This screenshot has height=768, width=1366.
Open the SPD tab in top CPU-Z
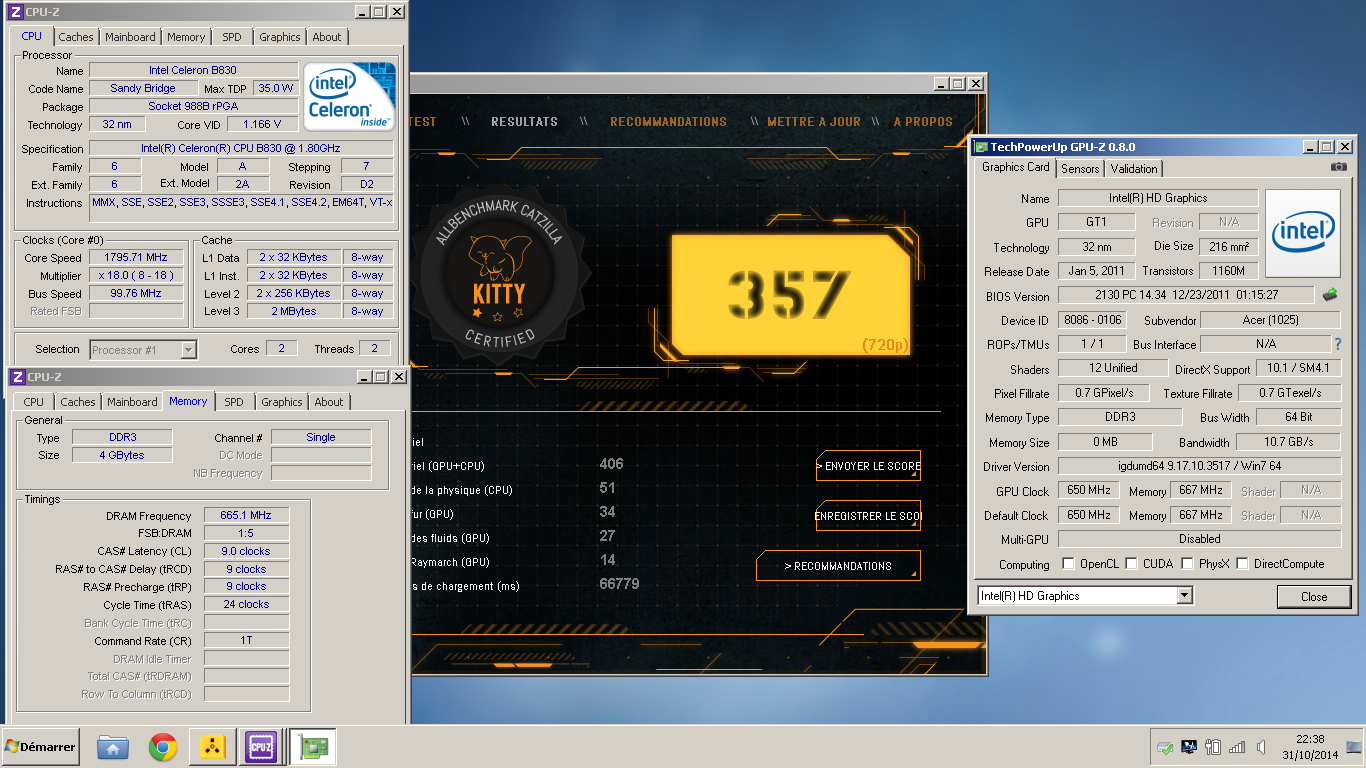click(232, 37)
